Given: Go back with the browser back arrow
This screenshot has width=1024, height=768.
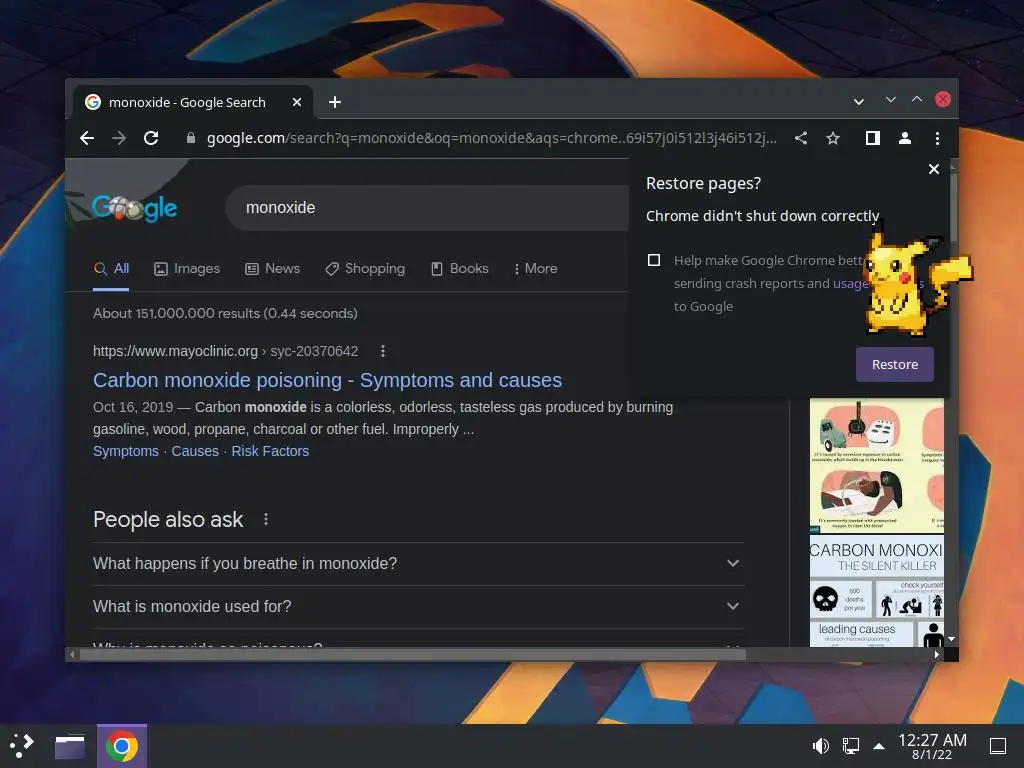Looking at the screenshot, I should (87, 138).
